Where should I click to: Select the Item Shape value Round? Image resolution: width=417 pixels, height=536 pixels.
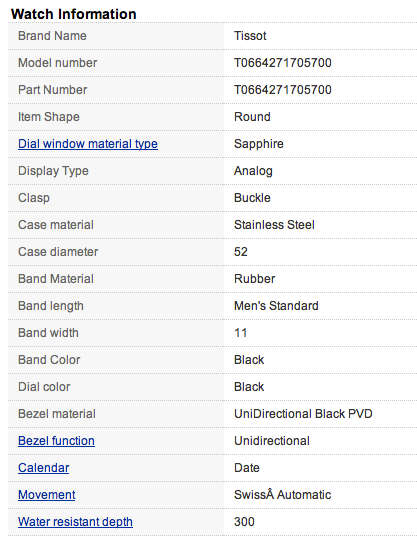click(252, 117)
